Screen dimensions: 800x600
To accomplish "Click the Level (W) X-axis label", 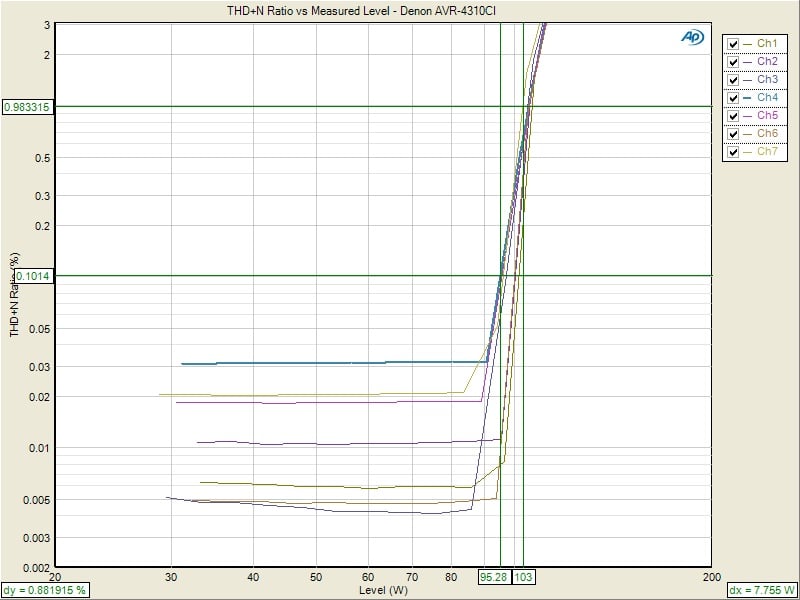I will pos(383,590).
